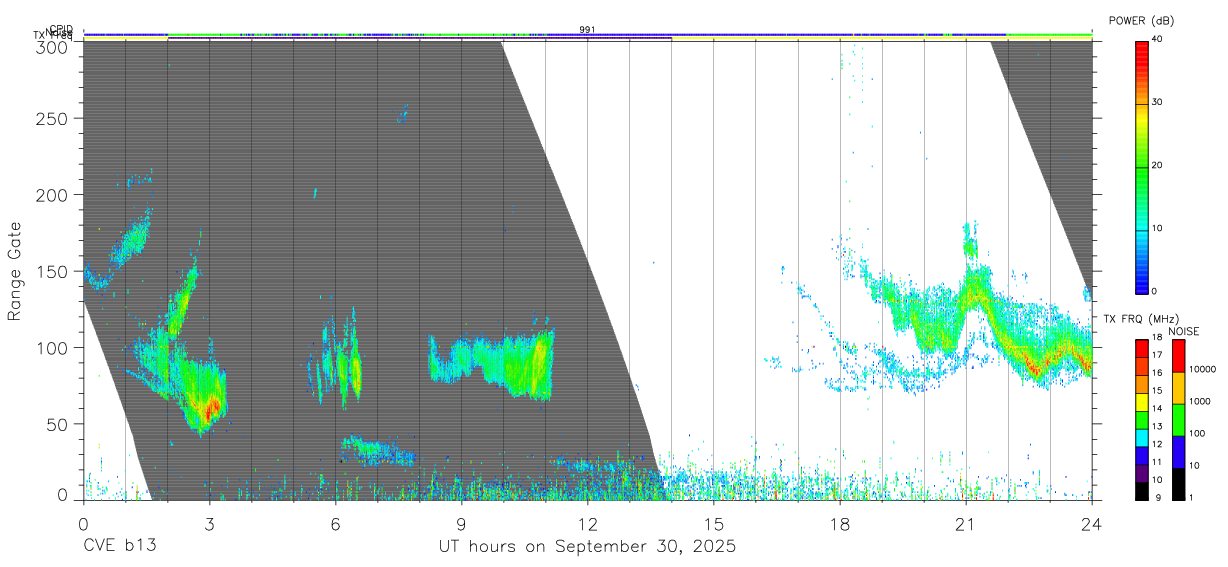Click the 21 hour tick on the UT axis
Viewport: 1228px width, 567px height.
(965, 523)
